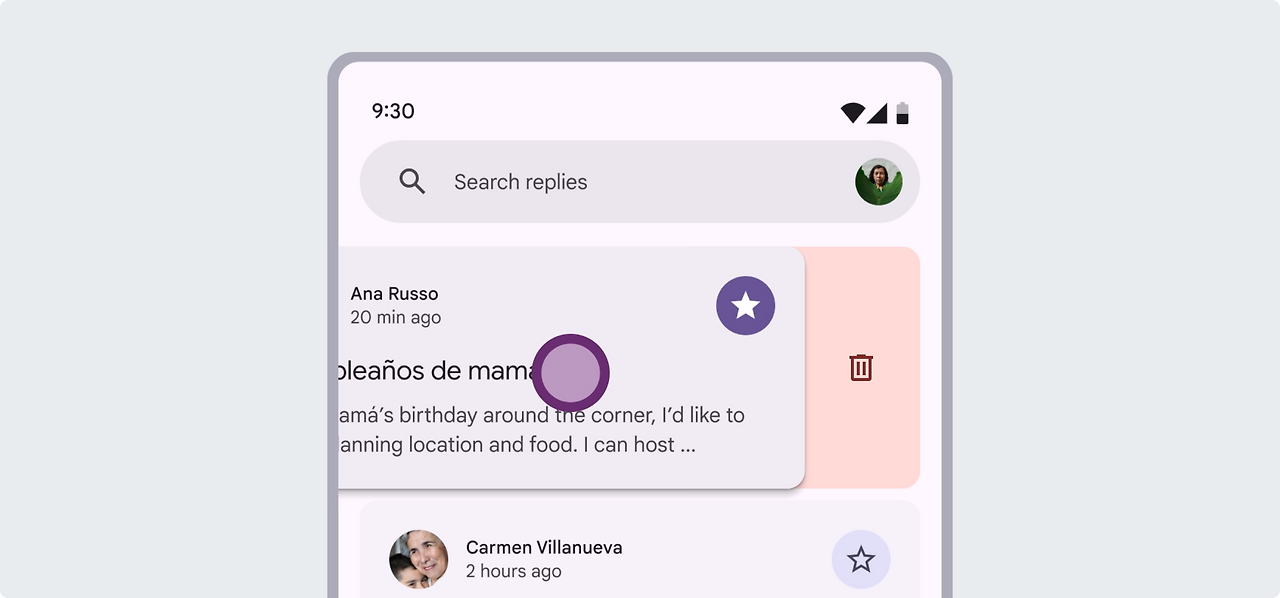
Task: Select the Ana Russo sender name
Action: [x=394, y=294]
